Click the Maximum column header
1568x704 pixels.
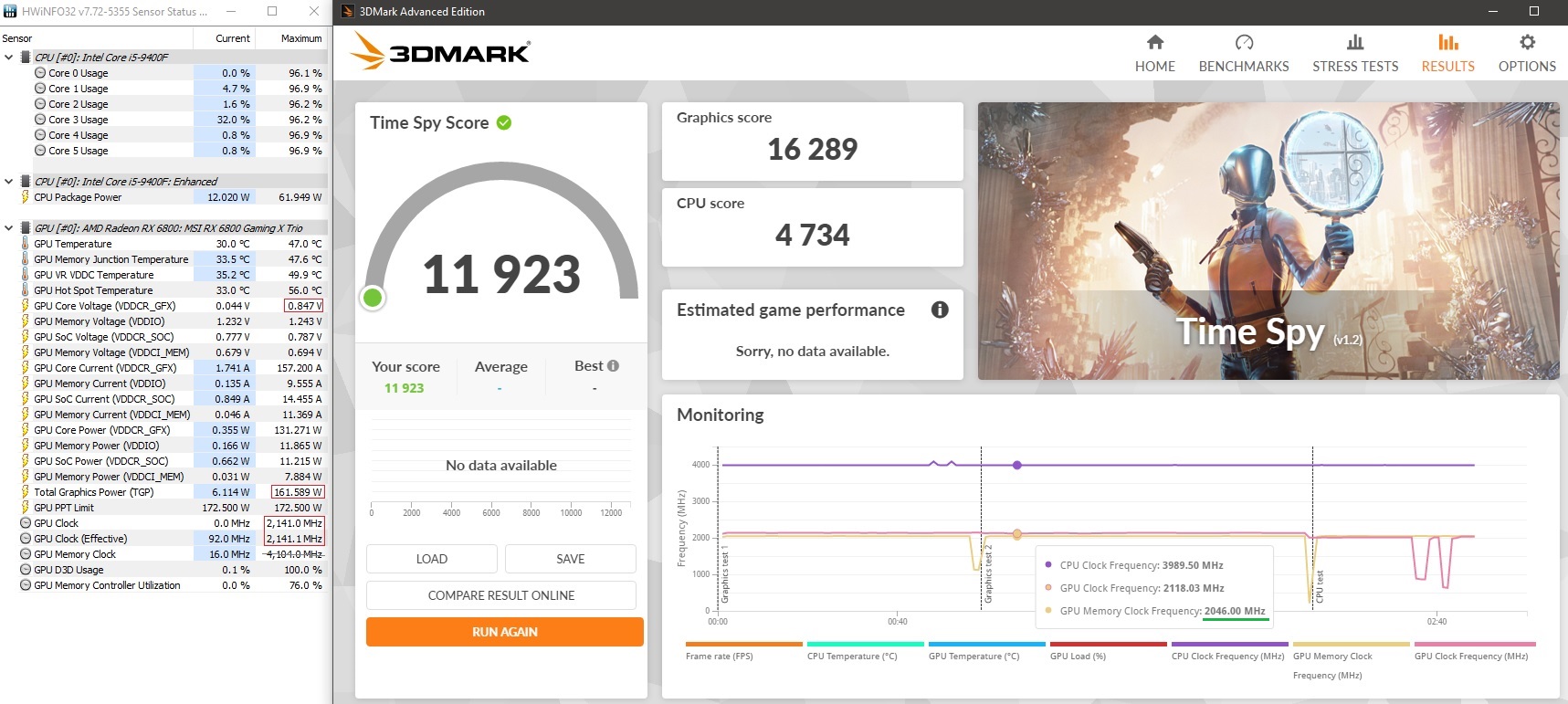(x=290, y=38)
